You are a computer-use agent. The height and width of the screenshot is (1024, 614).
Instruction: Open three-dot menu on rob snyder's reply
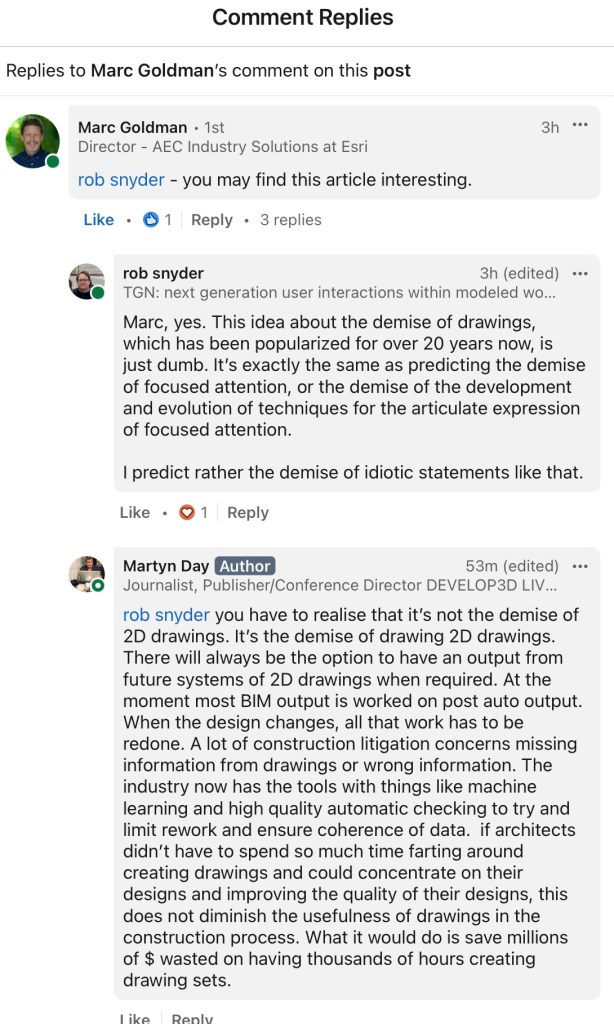pos(580,273)
